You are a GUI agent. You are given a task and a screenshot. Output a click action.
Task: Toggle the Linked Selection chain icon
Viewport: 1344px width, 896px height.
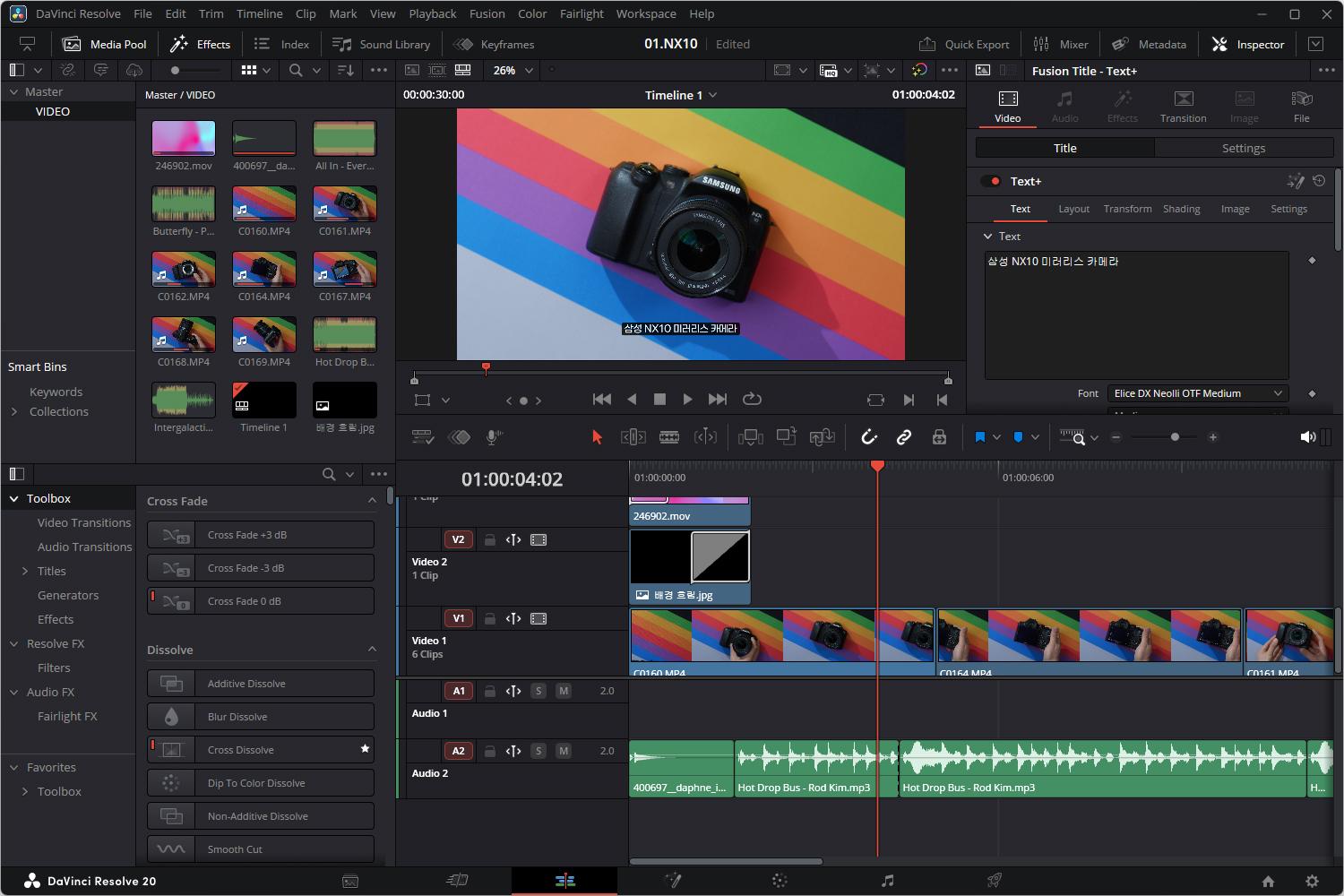click(904, 437)
